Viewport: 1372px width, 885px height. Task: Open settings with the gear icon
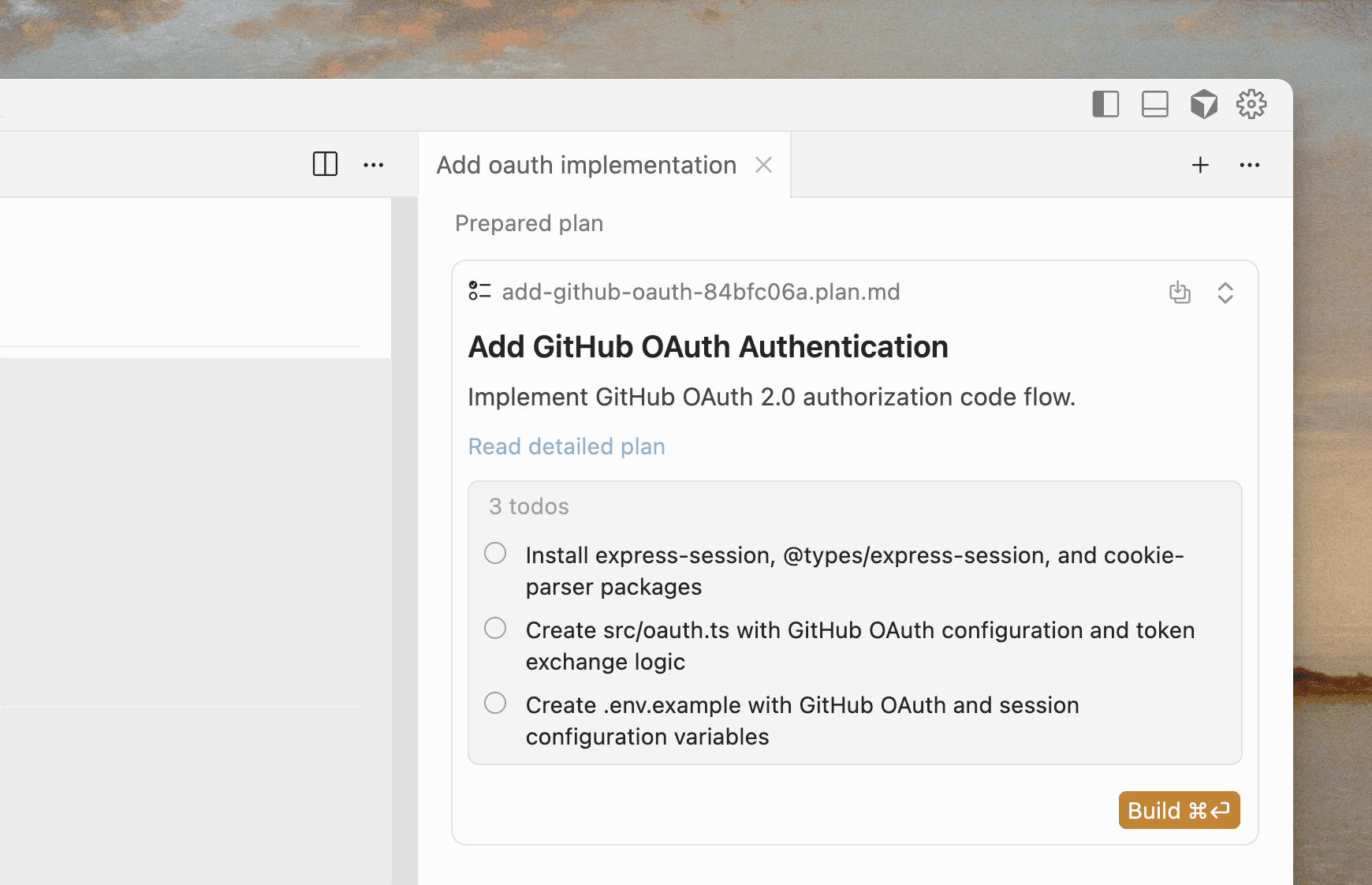[1251, 104]
